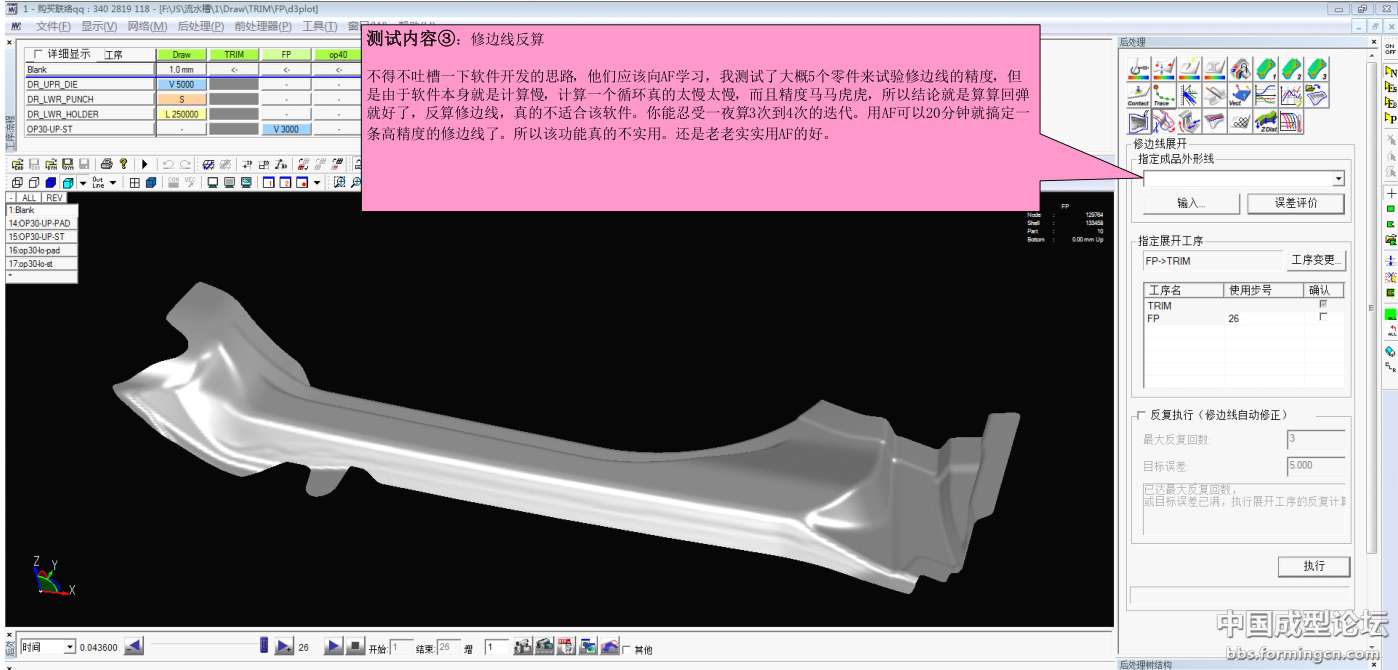
Task: Open the 后处理(P) menu
Action: pos(200,26)
